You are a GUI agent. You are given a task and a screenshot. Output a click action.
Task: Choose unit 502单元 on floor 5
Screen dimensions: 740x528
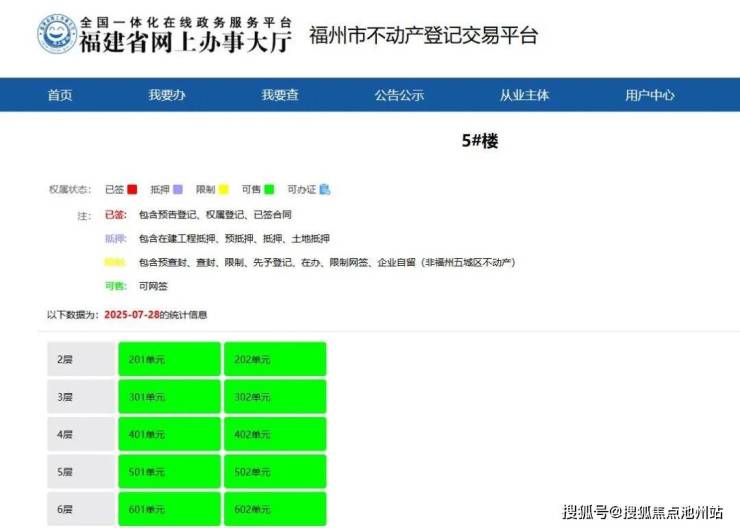tap(275, 472)
